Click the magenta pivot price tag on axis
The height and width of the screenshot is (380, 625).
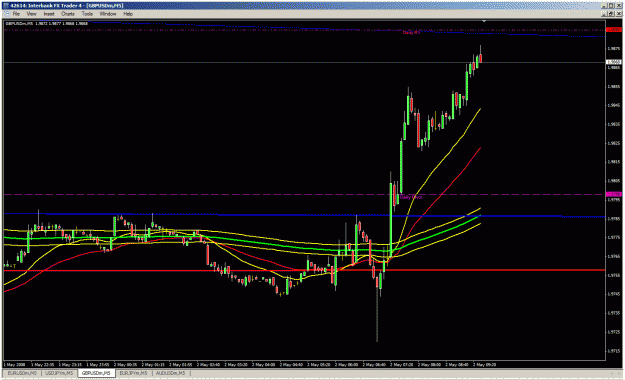tap(613, 194)
